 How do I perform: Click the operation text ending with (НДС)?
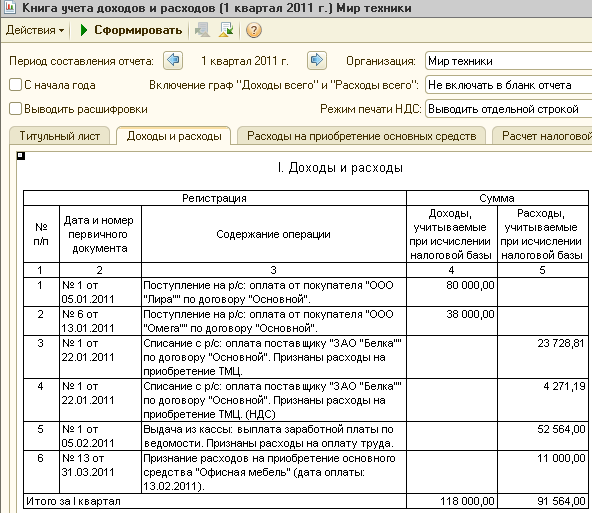click(274, 400)
